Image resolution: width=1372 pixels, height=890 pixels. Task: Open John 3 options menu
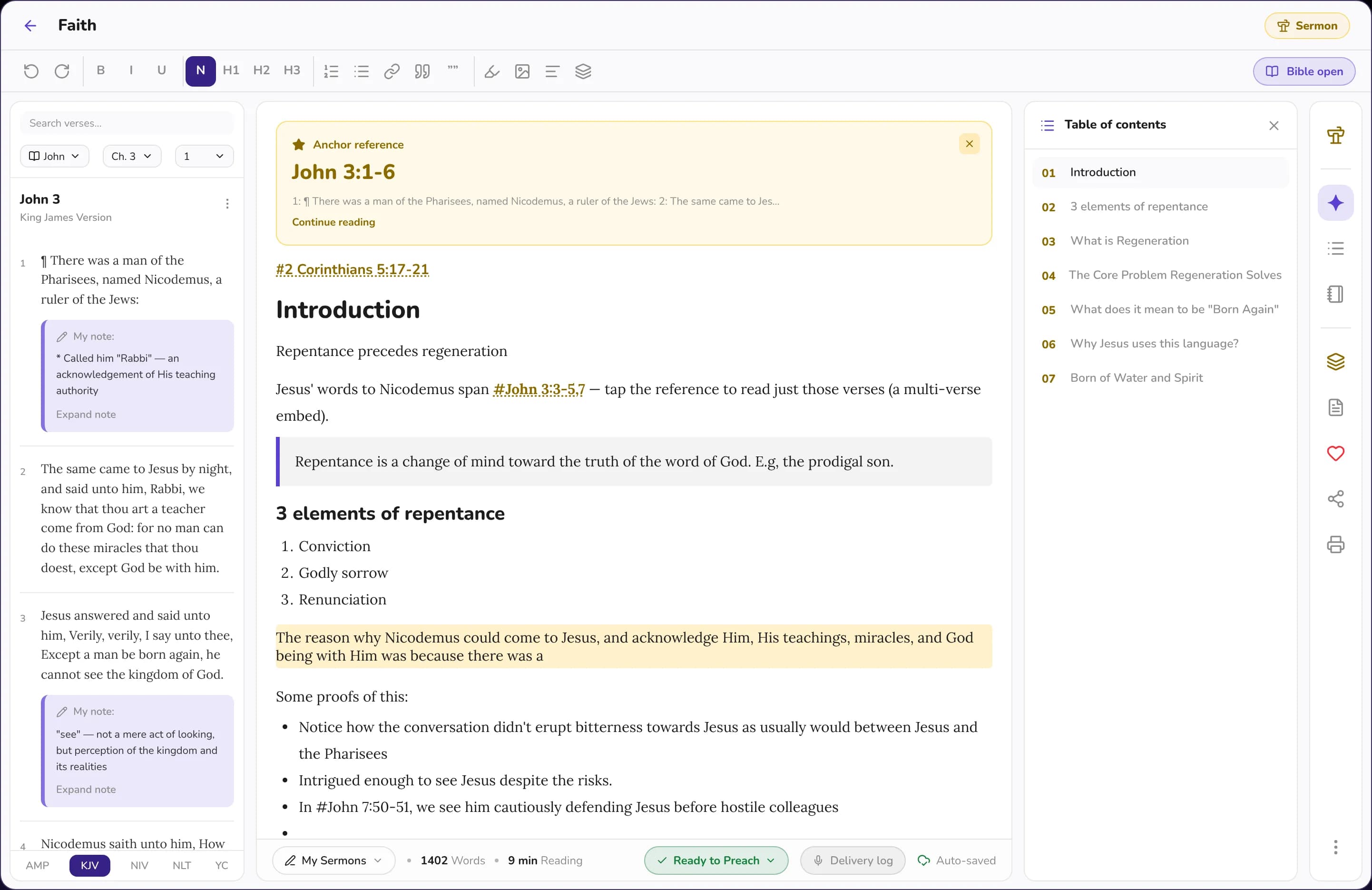pos(227,204)
